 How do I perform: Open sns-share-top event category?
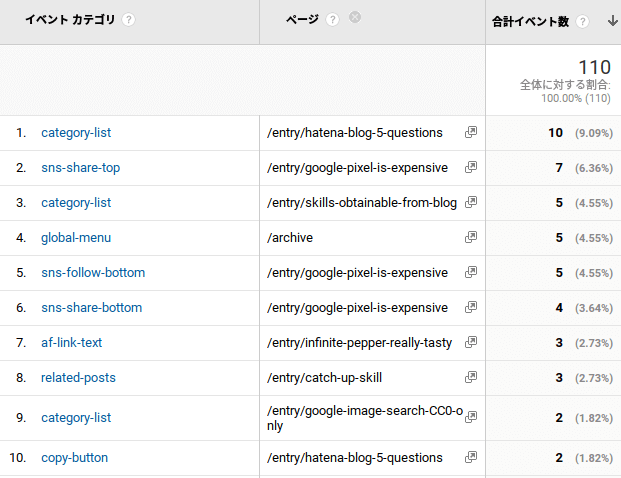click(x=80, y=168)
